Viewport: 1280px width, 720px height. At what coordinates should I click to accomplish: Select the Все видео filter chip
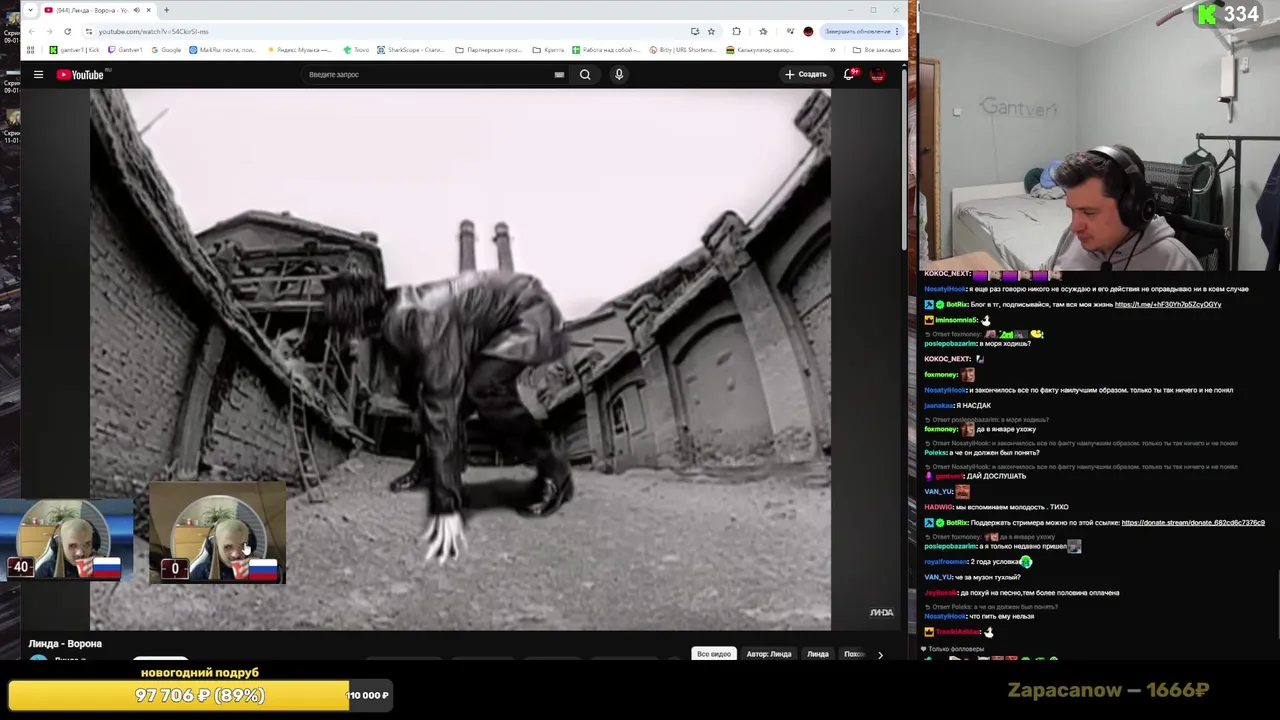(714, 654)
